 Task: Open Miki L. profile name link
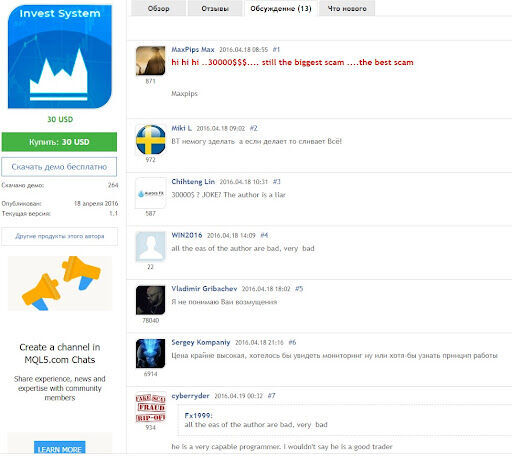coord(181,128)
